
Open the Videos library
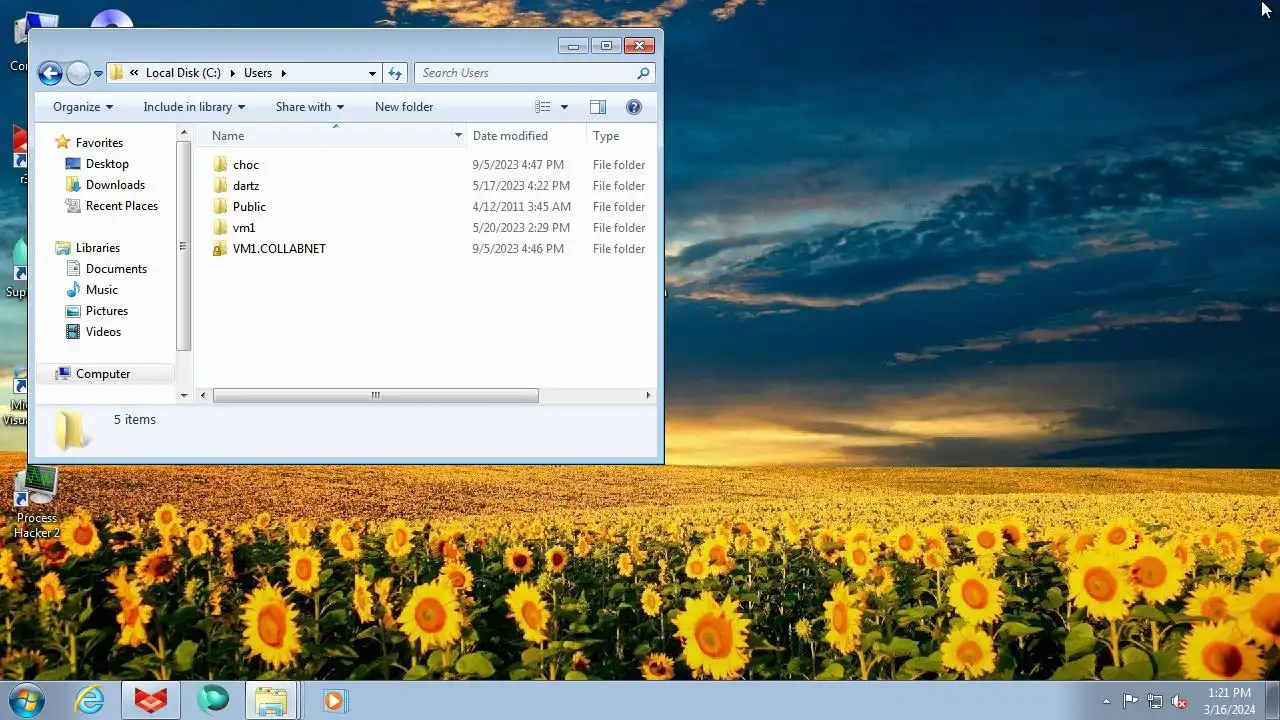coord(103,332)
